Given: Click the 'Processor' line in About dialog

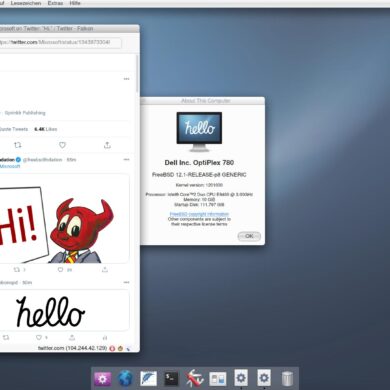Looking at the screenshot, I should [x=199, y=194].
